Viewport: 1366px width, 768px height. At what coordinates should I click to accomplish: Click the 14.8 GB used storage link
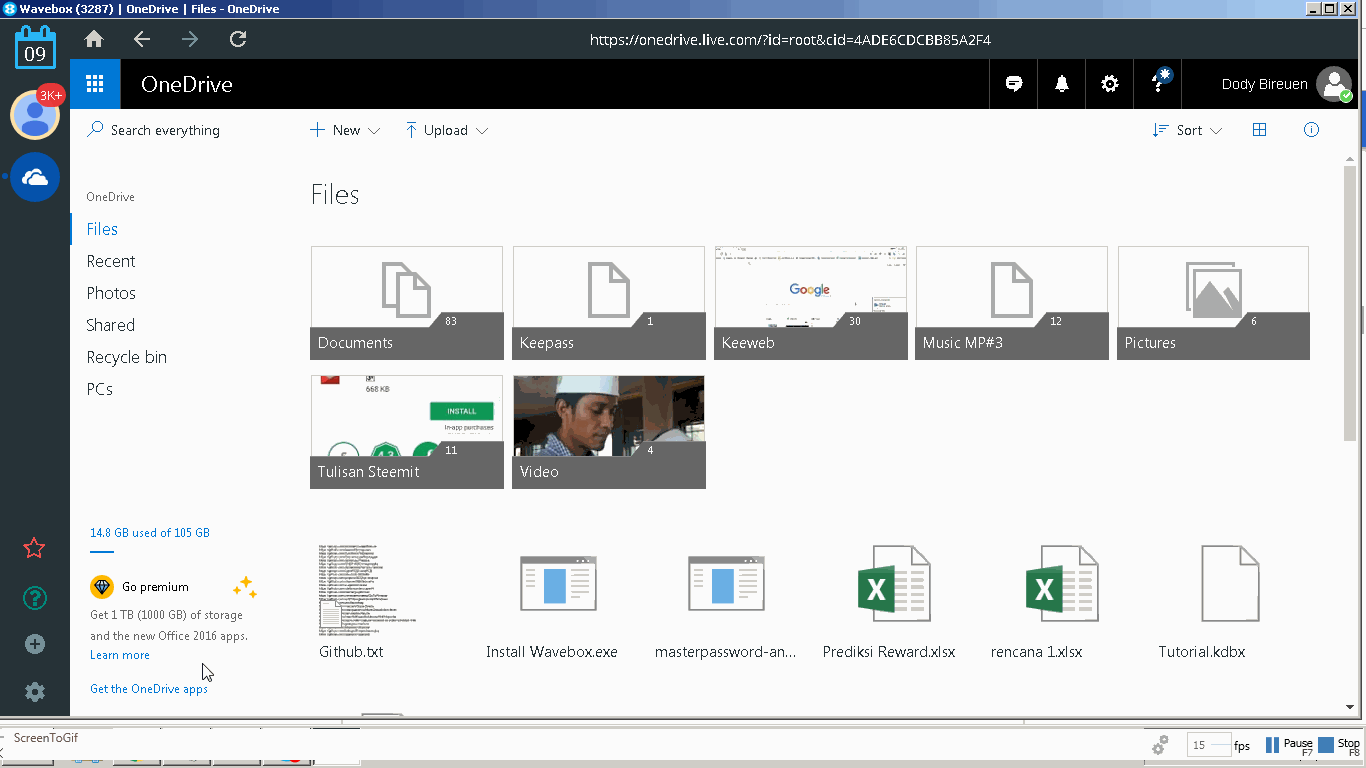pyautogui.click(x=150, y=533)
